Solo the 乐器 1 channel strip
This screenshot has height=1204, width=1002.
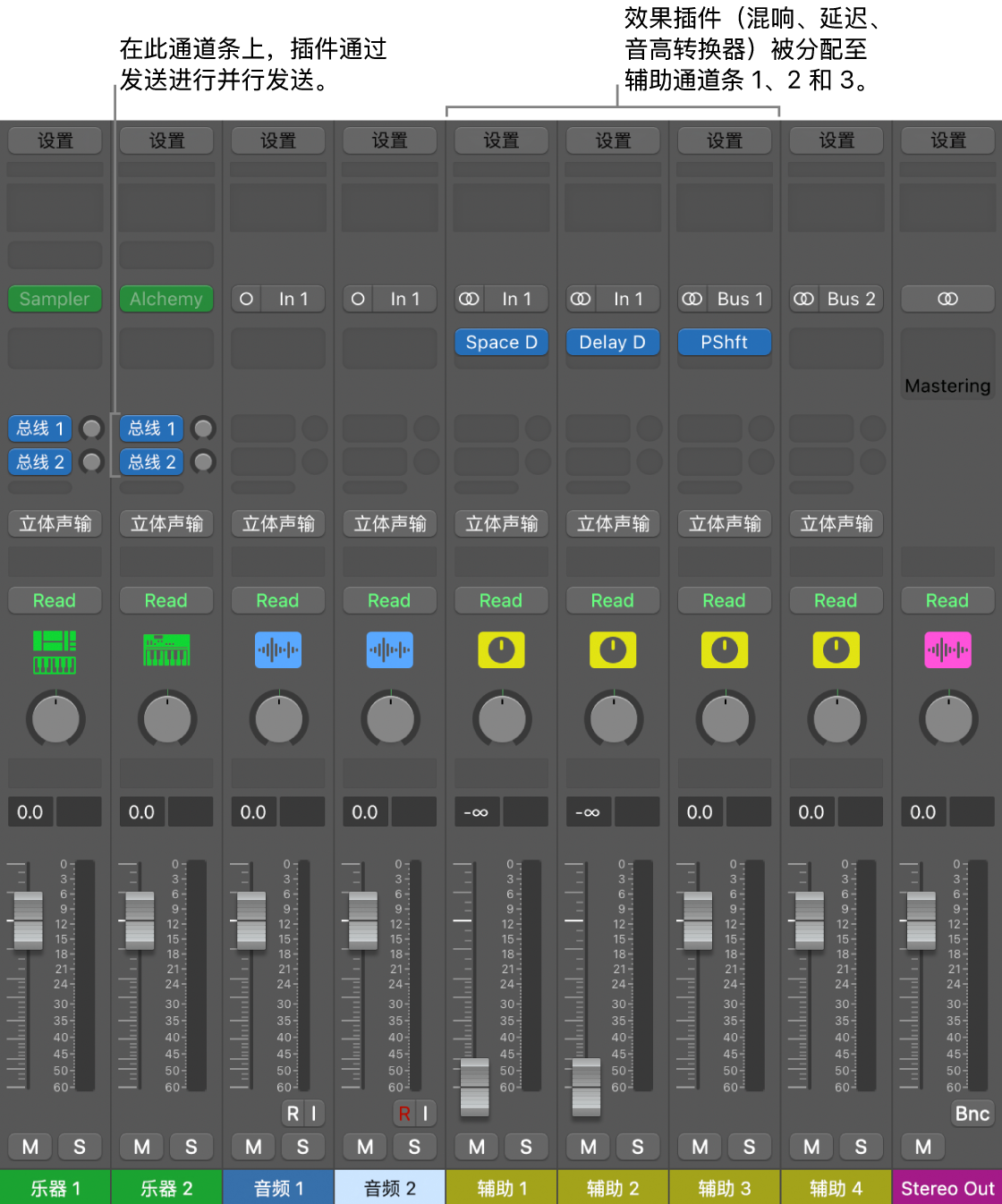click(x=80, y=1147)
